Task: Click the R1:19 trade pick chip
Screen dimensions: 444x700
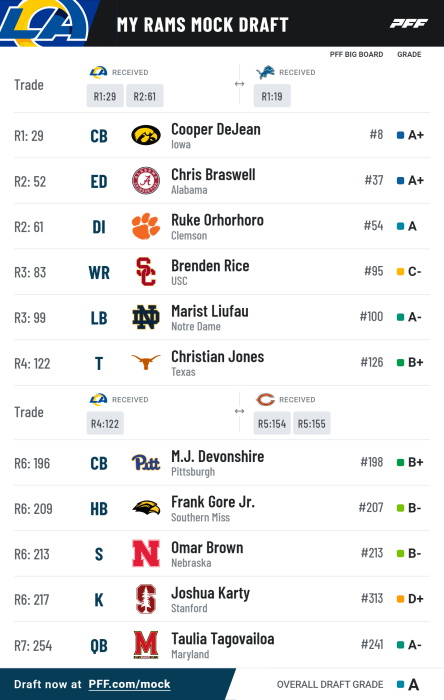Action: point(272,96)
